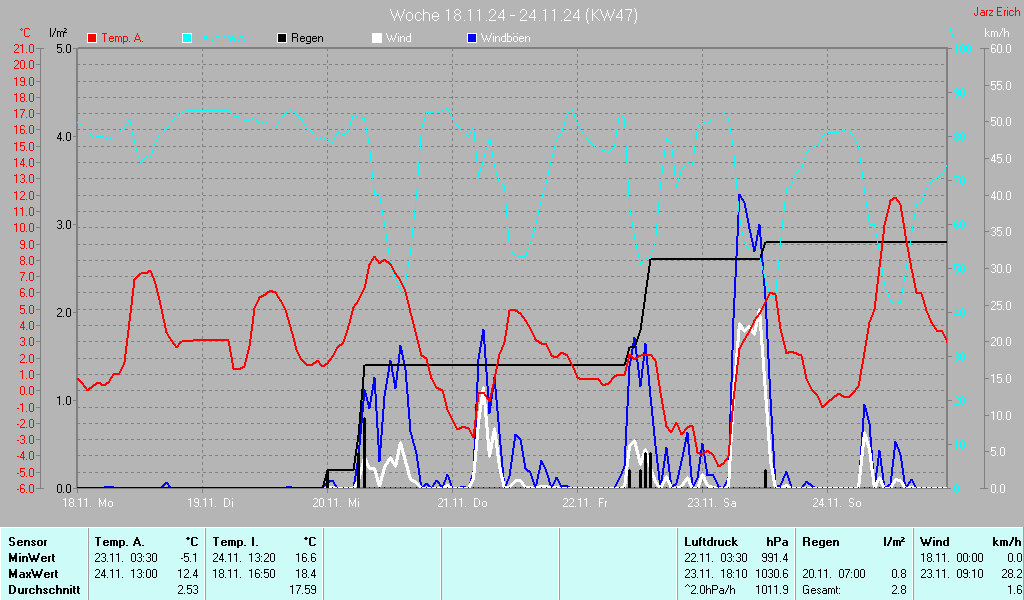Select the 24.11. So date marker

click(x=836, y=502)
